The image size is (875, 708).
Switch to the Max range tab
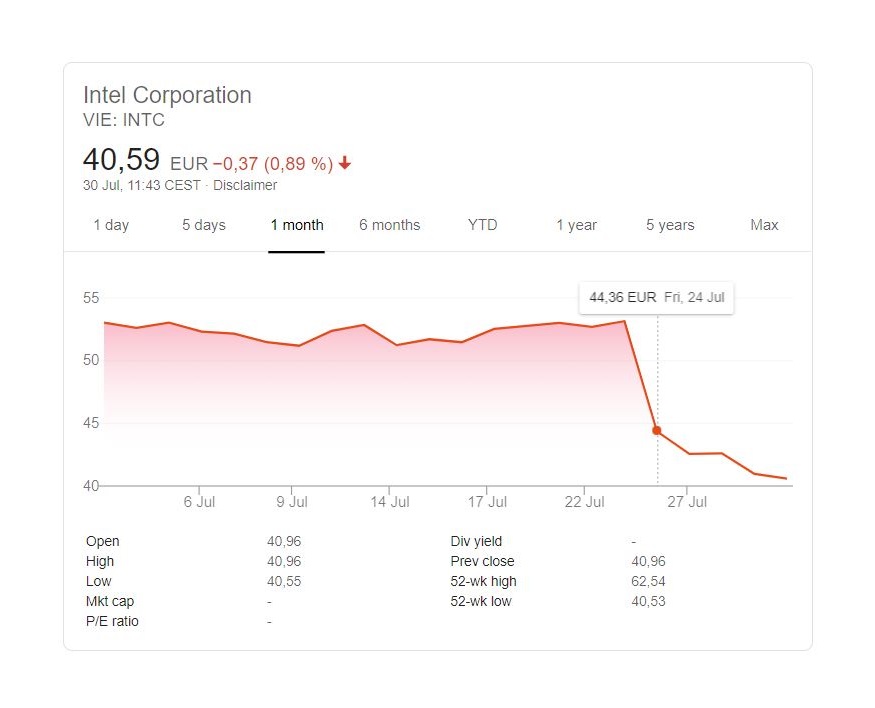click(x=764, y=225)
